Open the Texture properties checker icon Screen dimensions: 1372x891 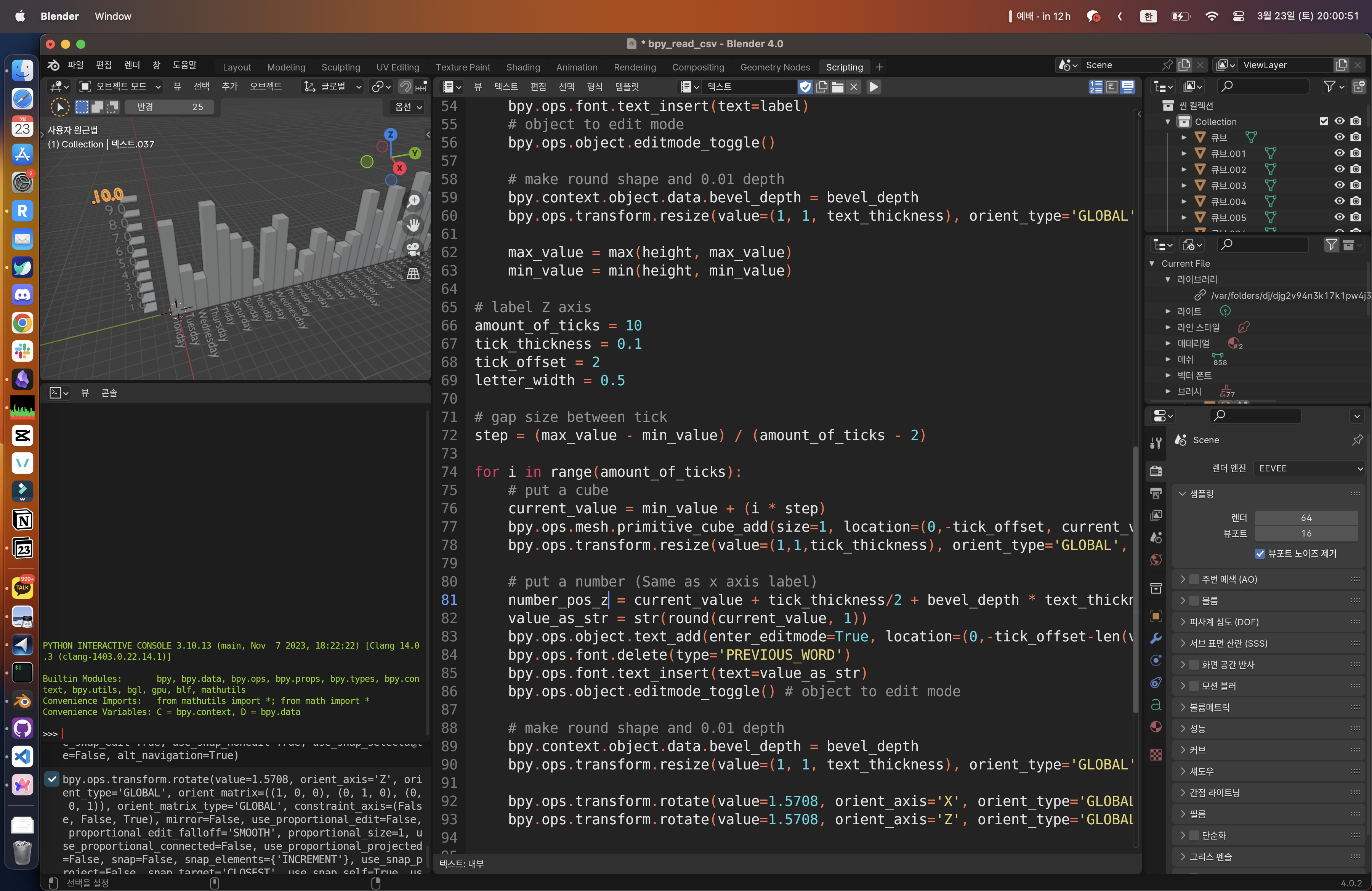[x=1156, y=755]
